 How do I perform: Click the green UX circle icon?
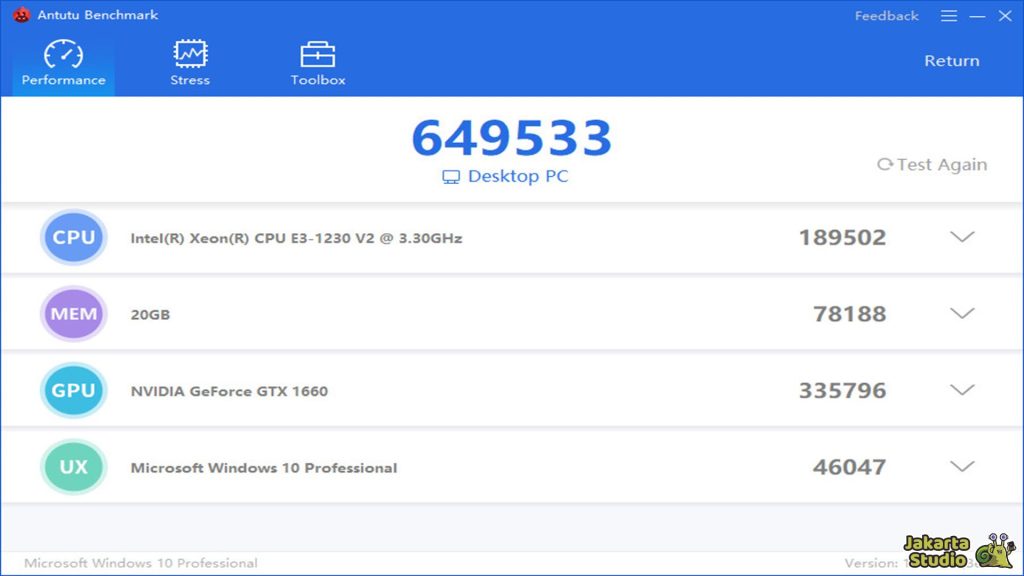click(x=73, y=467)
